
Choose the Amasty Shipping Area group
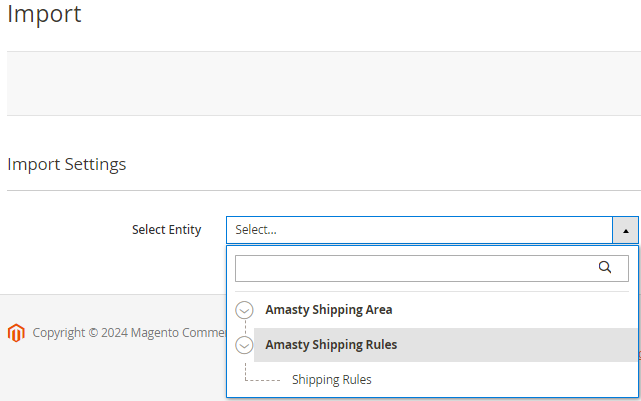(x=329, y=310)
